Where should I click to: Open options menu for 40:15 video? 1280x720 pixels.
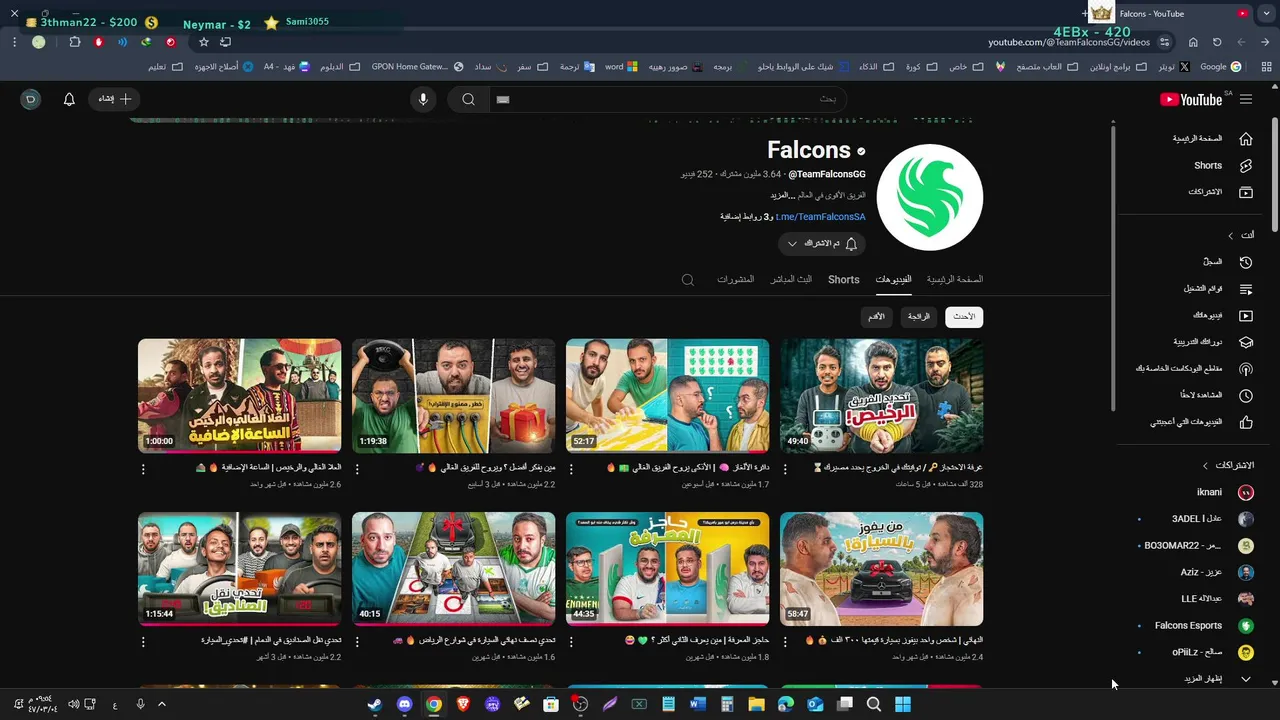(x=357, y=641)
